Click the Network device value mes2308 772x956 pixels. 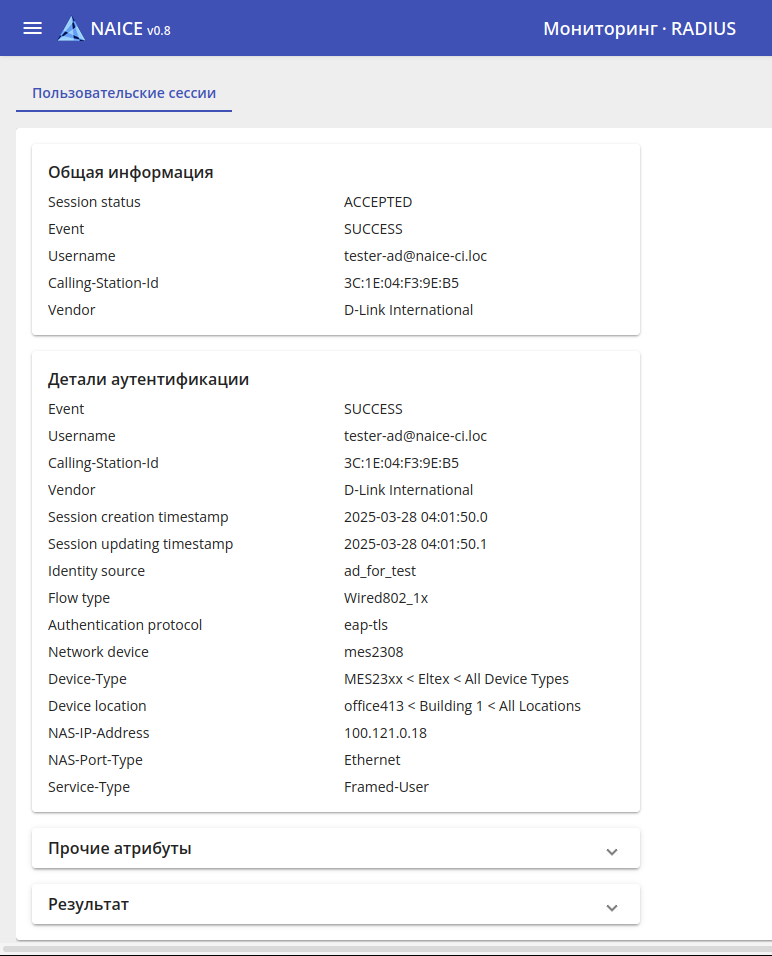coord(374,652)
